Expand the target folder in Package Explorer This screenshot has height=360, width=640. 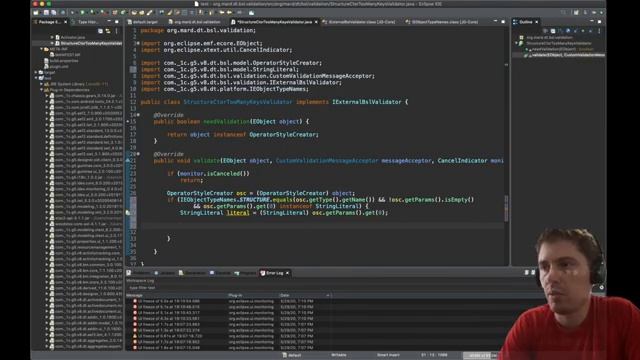[36, 72]
